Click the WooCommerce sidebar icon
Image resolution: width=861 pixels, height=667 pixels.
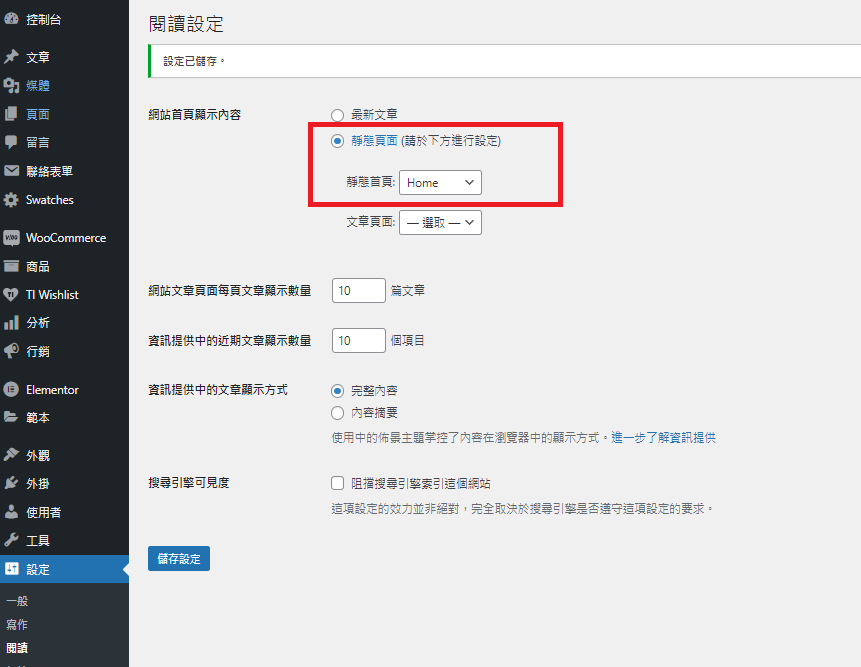coord(11,238)
